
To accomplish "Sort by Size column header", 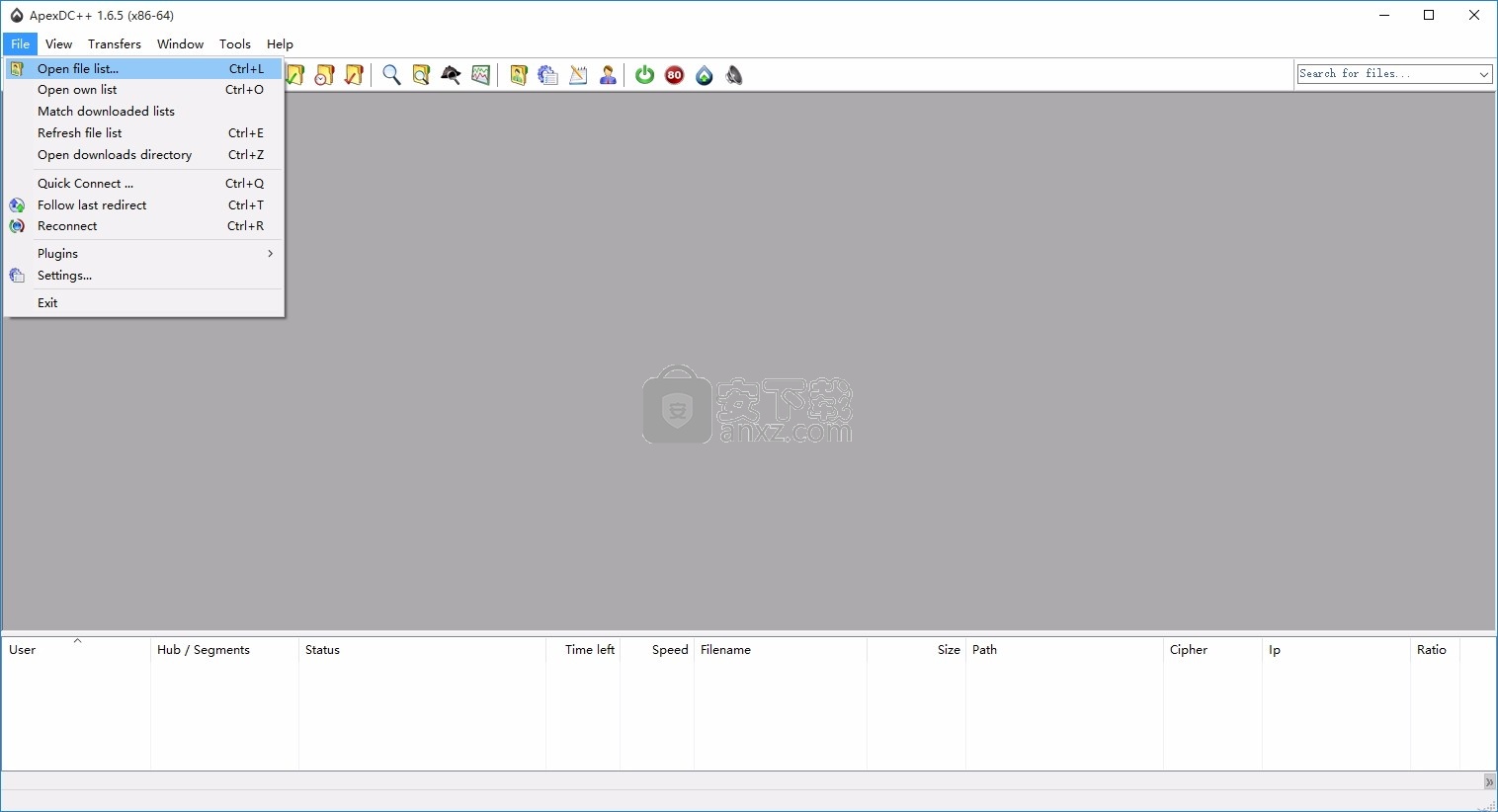I will pyautogui.click(x=916, y=650).
